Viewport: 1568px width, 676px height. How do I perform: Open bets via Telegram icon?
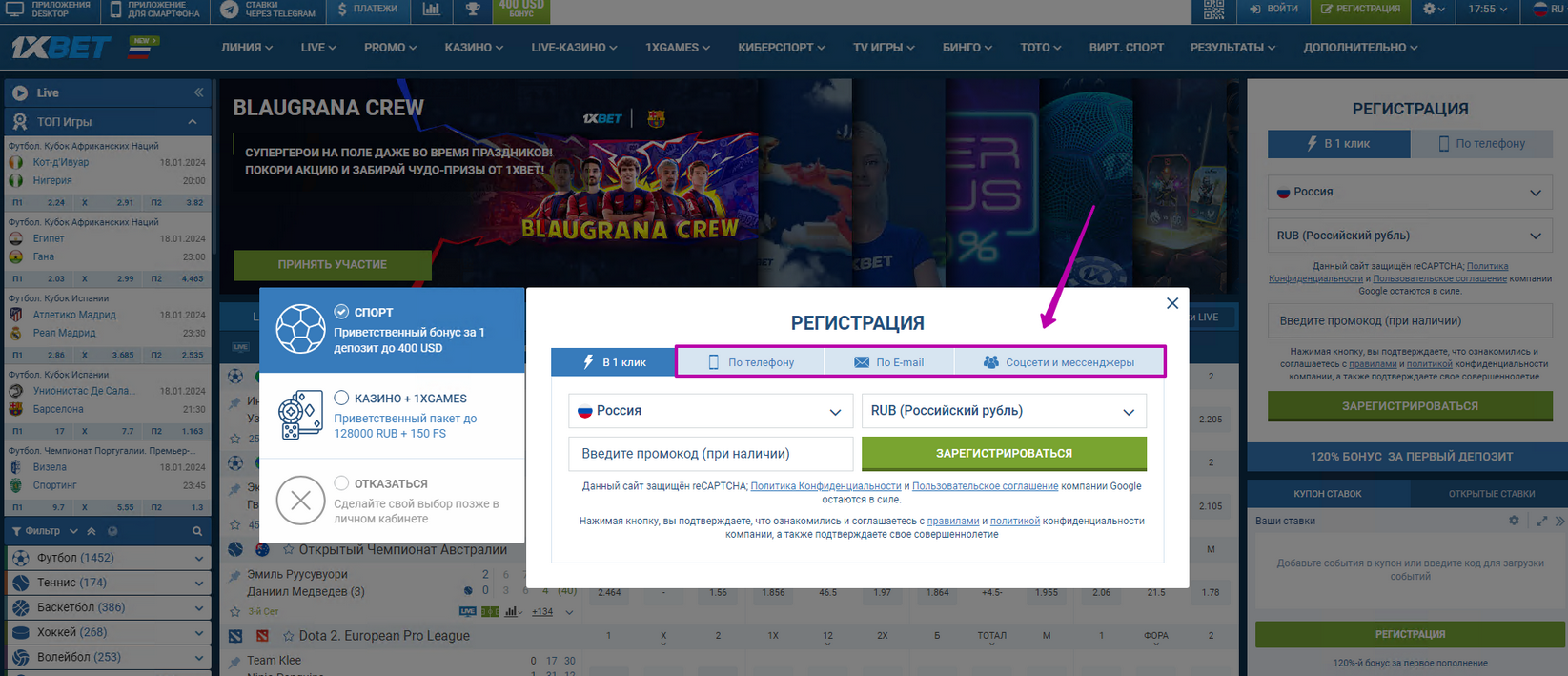(x=229, y=10)
